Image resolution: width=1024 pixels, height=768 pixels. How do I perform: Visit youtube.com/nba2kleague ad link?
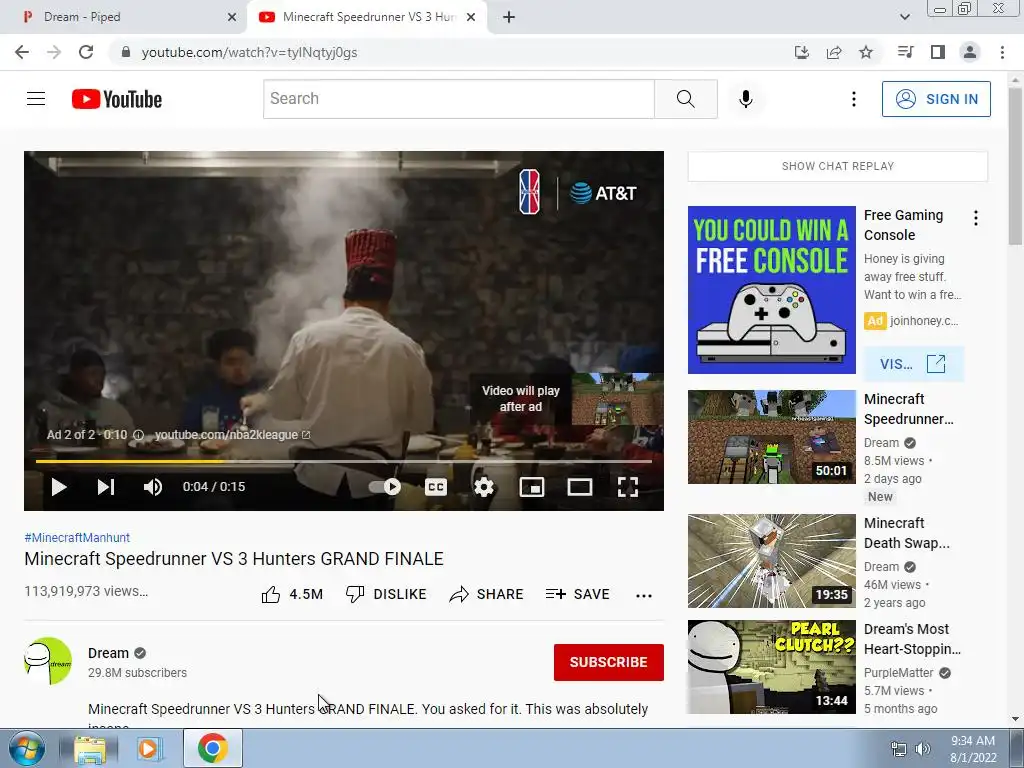click(232, 435)
